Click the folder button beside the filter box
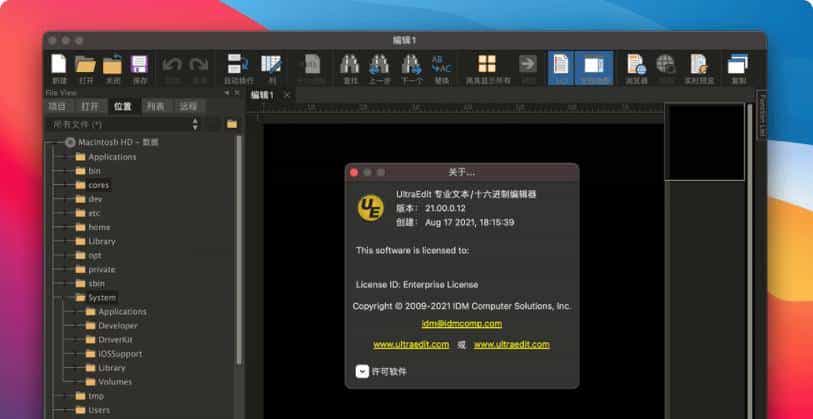This screenshot has width=813, height=419. coord(232,124)
